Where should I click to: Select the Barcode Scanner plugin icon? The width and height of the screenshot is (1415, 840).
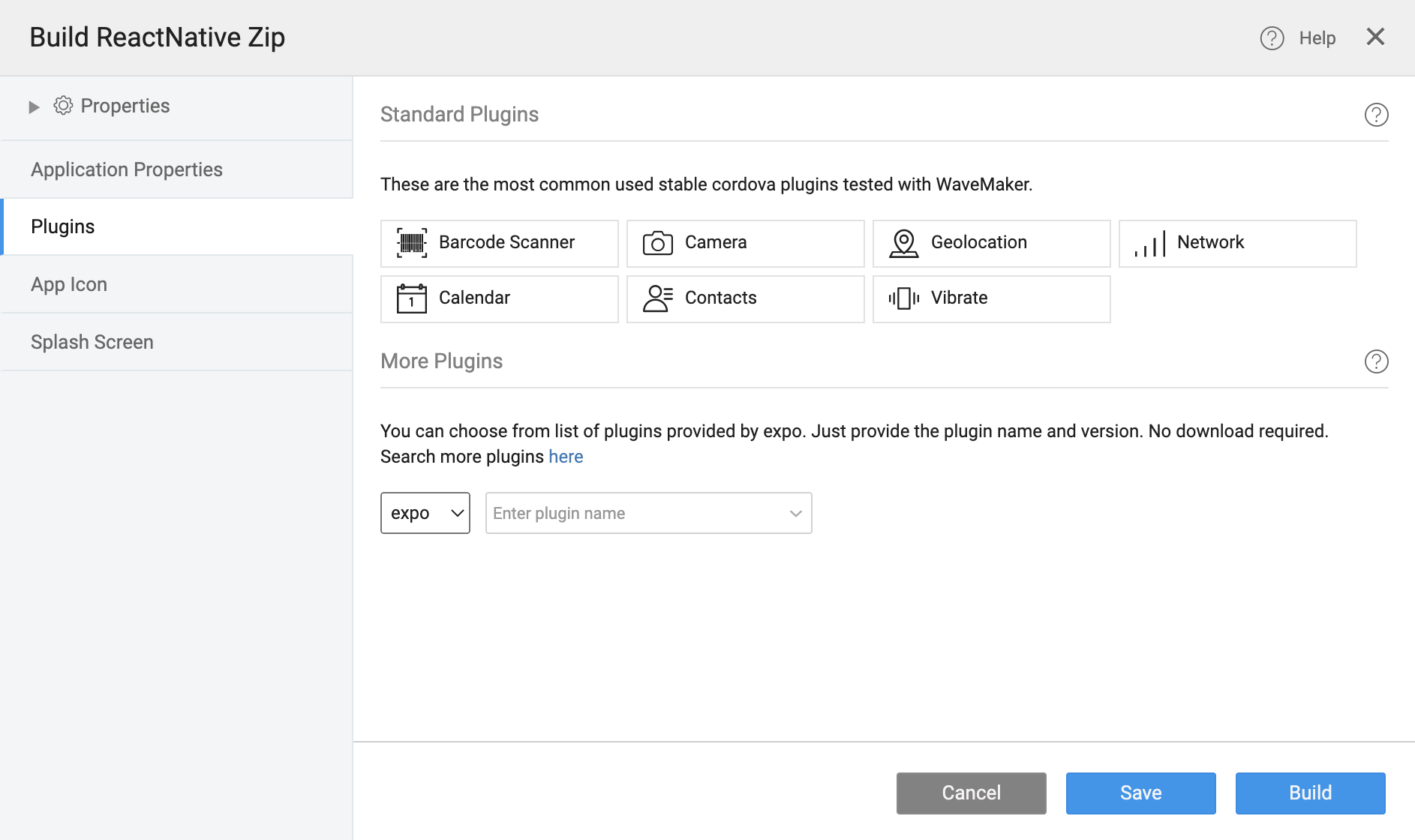click(411, 243)
